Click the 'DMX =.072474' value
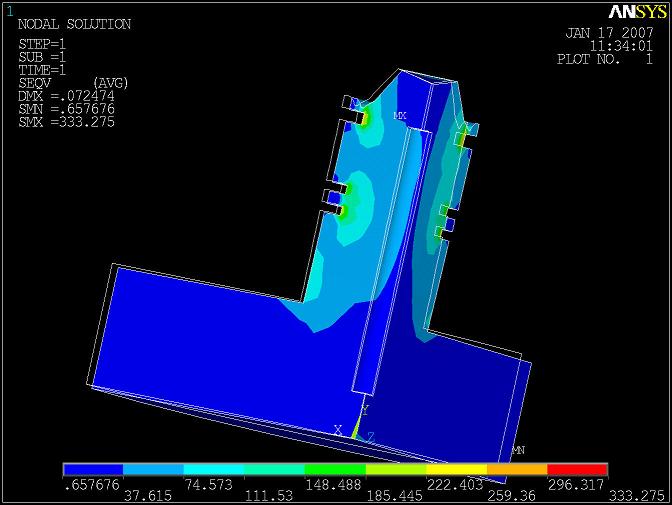The width and height of the screenshot is (672, 505). 66,96
